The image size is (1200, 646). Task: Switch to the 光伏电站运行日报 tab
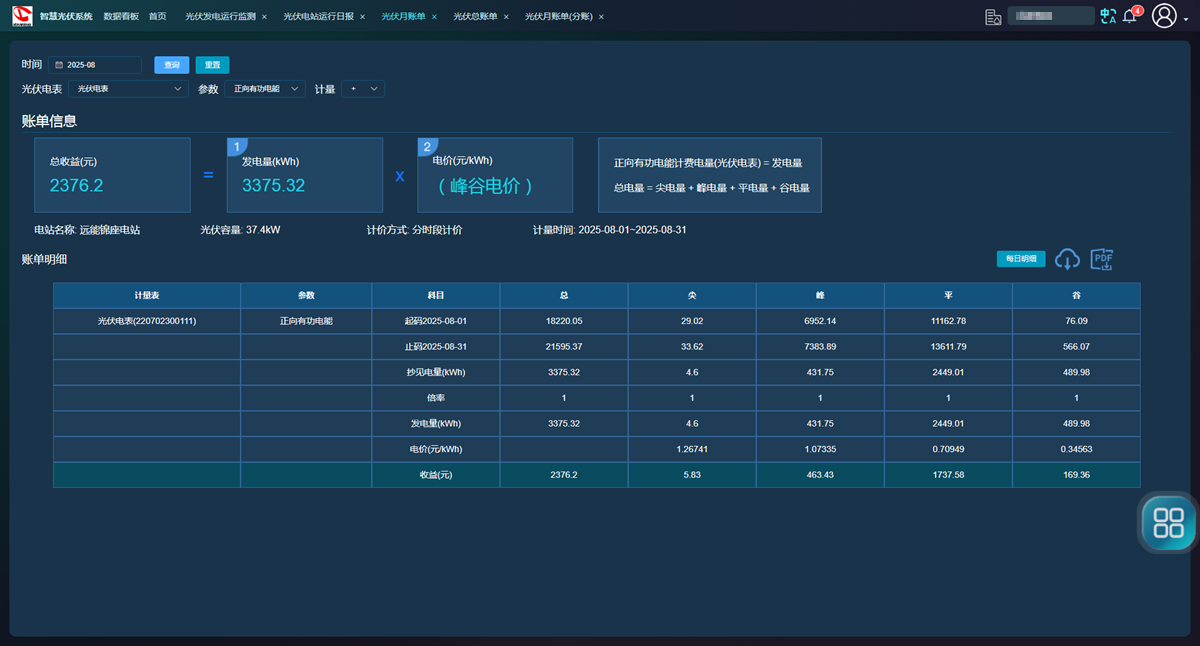click(318, 17)
